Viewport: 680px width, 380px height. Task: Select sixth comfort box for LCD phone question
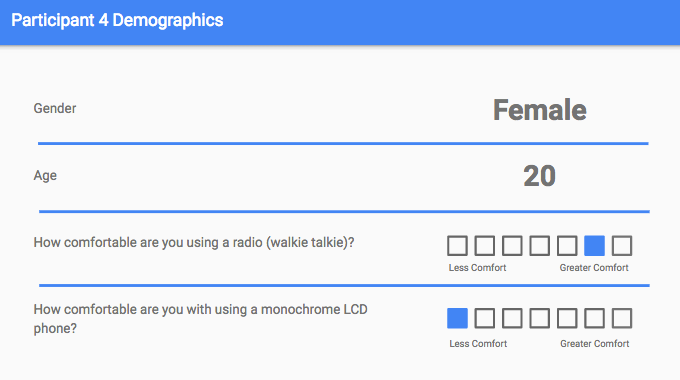point(594,318)
